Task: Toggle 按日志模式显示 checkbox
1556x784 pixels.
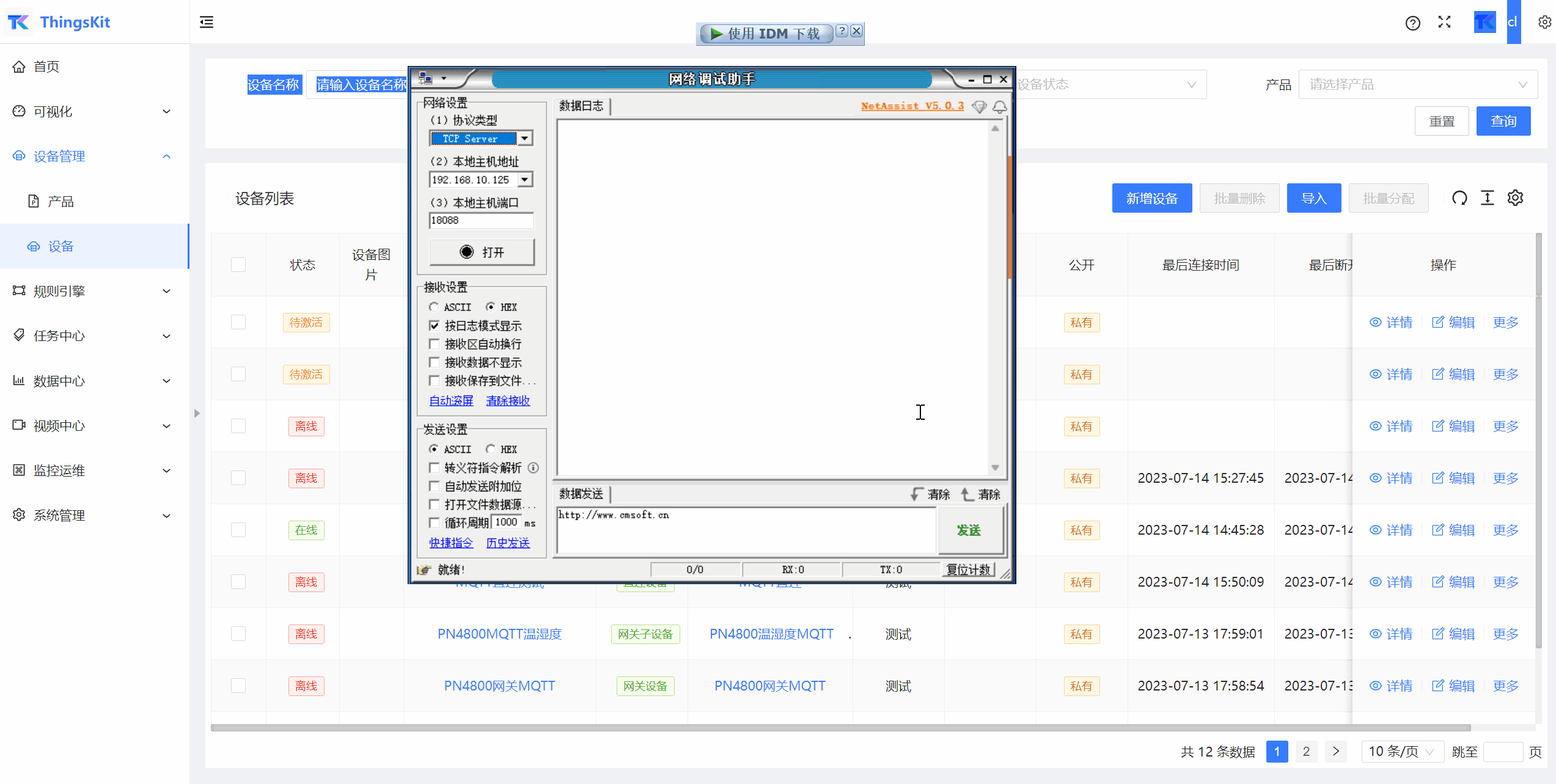Action: (435, 326)
